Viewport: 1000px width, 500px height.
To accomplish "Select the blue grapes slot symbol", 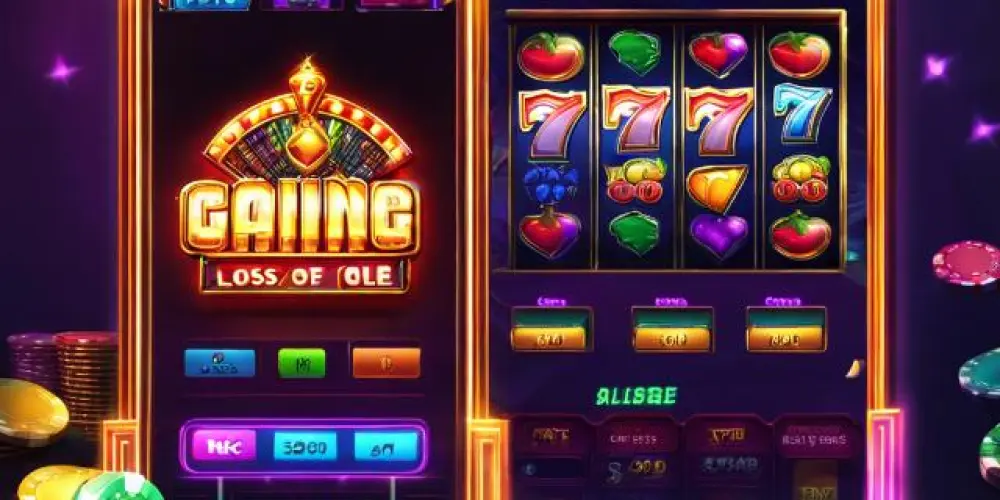I will pos(550,184).
